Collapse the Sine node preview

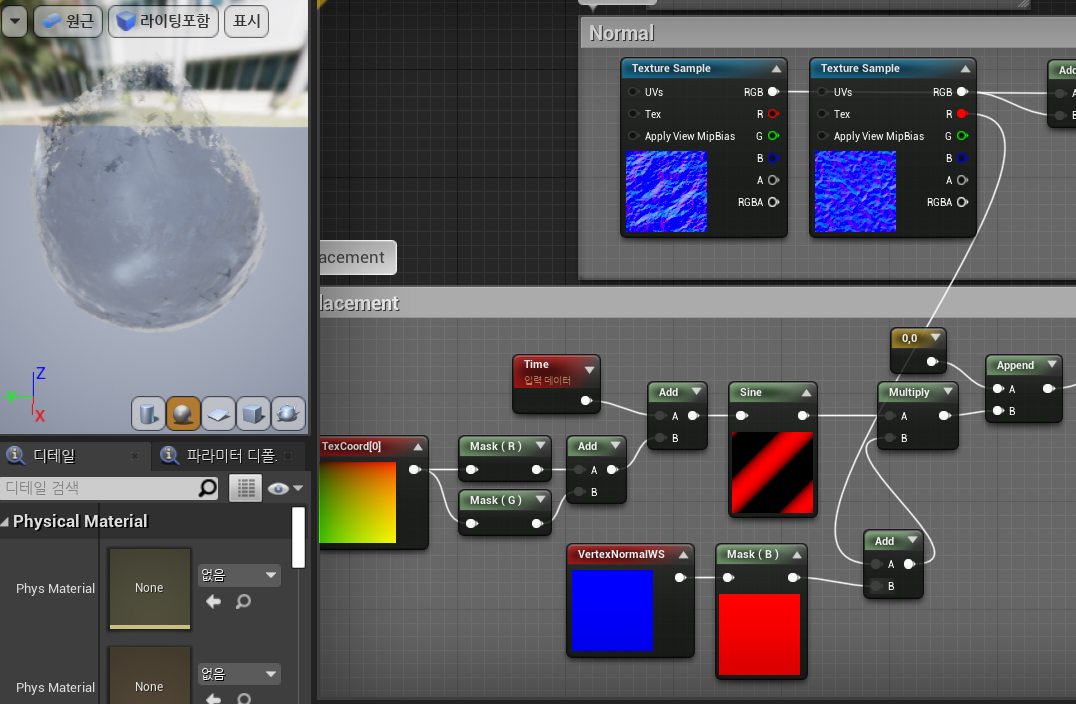pos(806,392)
